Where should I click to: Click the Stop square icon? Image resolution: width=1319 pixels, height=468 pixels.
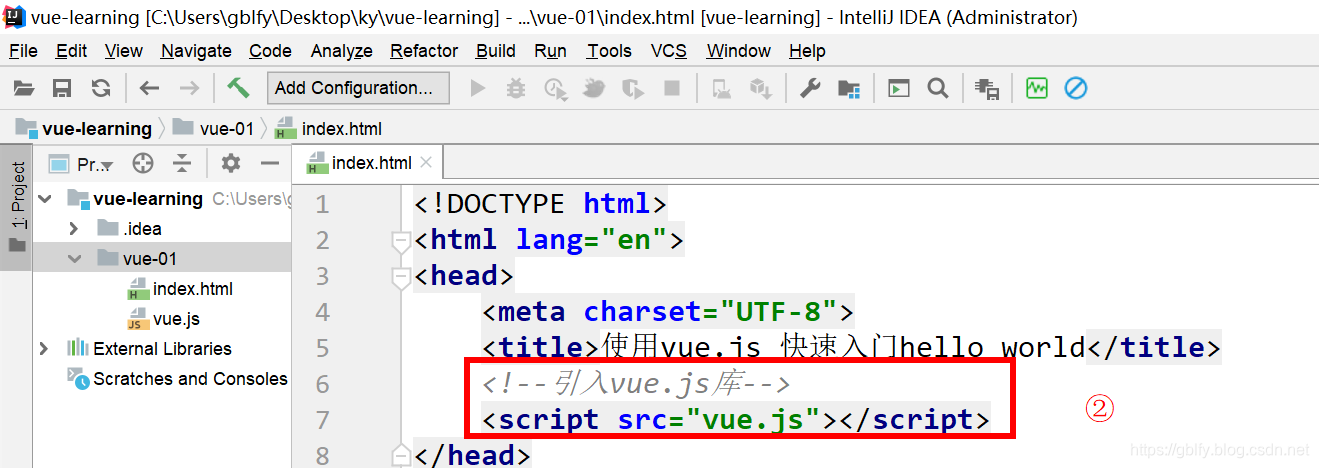tap(672, 89)
